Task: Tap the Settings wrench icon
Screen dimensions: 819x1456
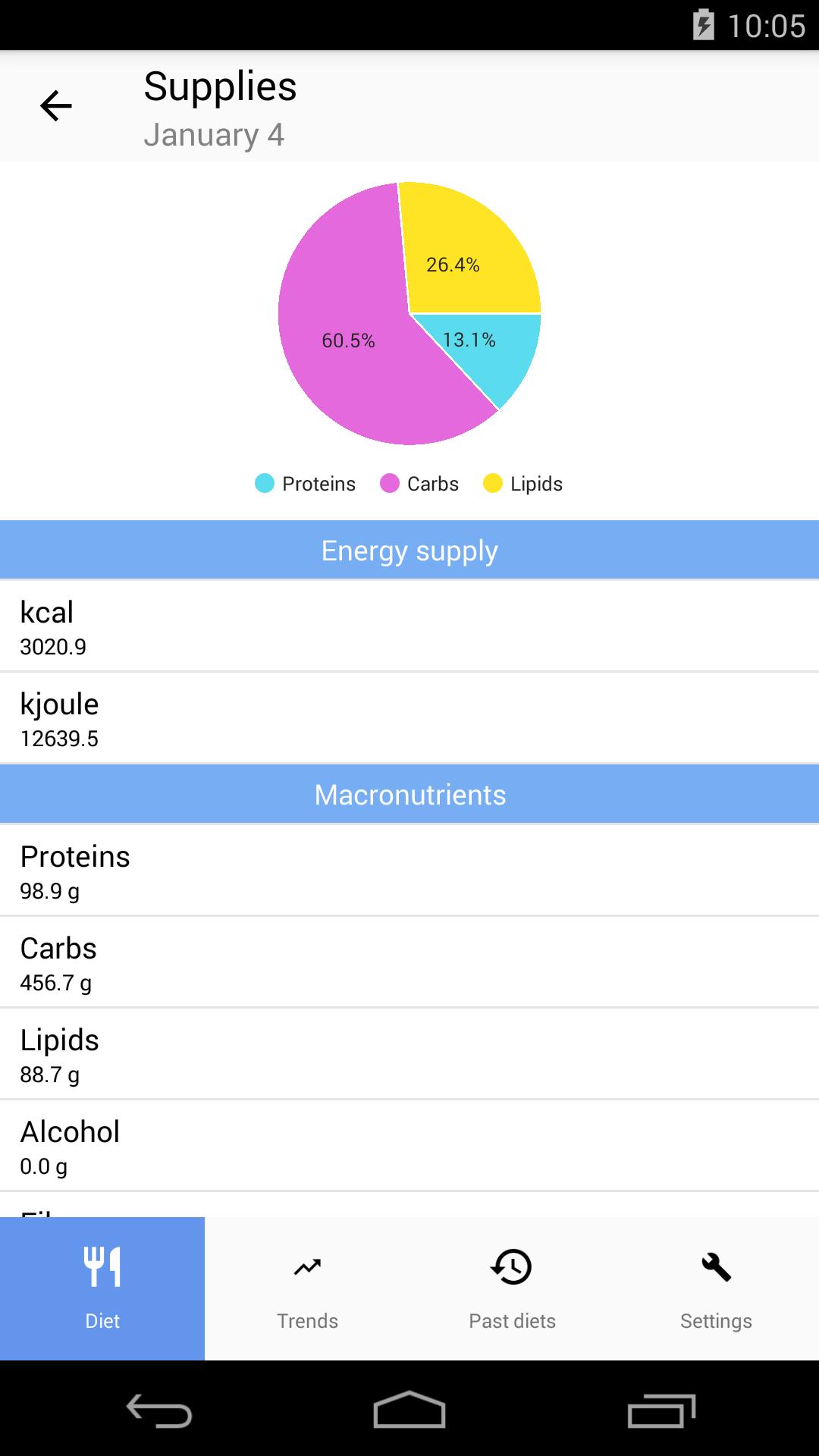Action: click(x=716, y=1266)
